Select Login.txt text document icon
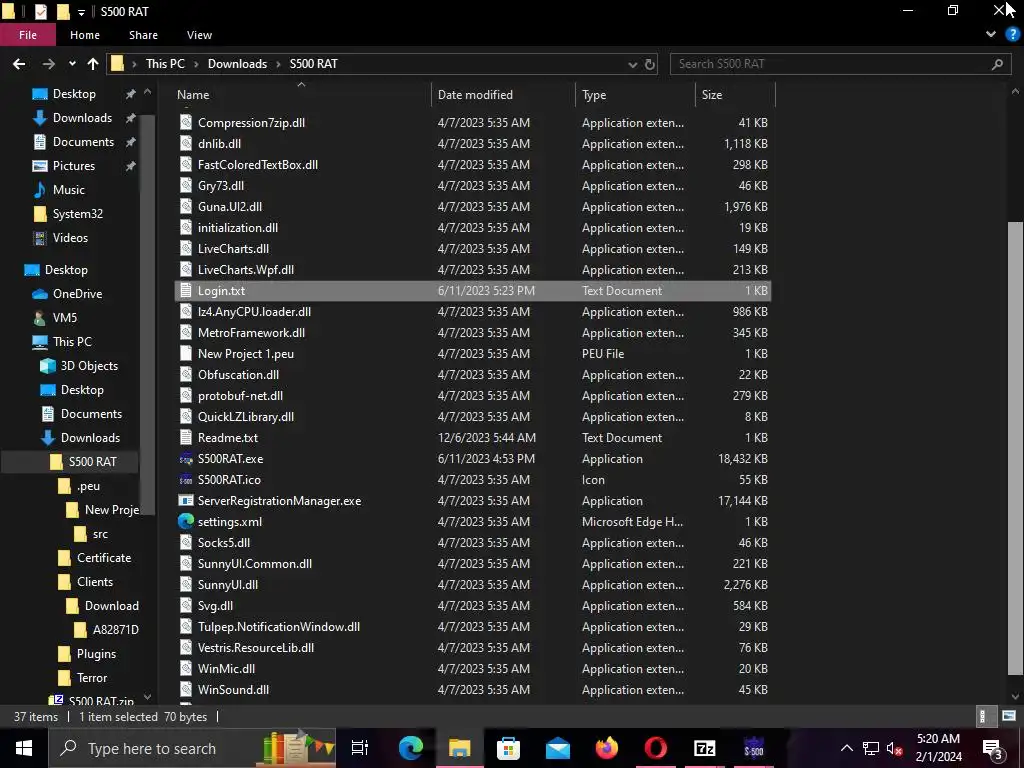1024x768 pixels. [x=186, y=291]
